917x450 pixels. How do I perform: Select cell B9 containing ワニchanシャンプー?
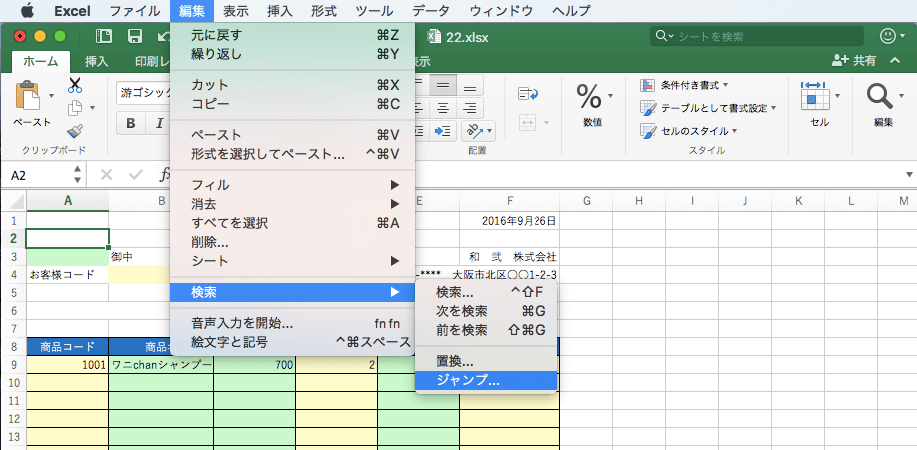161,366
